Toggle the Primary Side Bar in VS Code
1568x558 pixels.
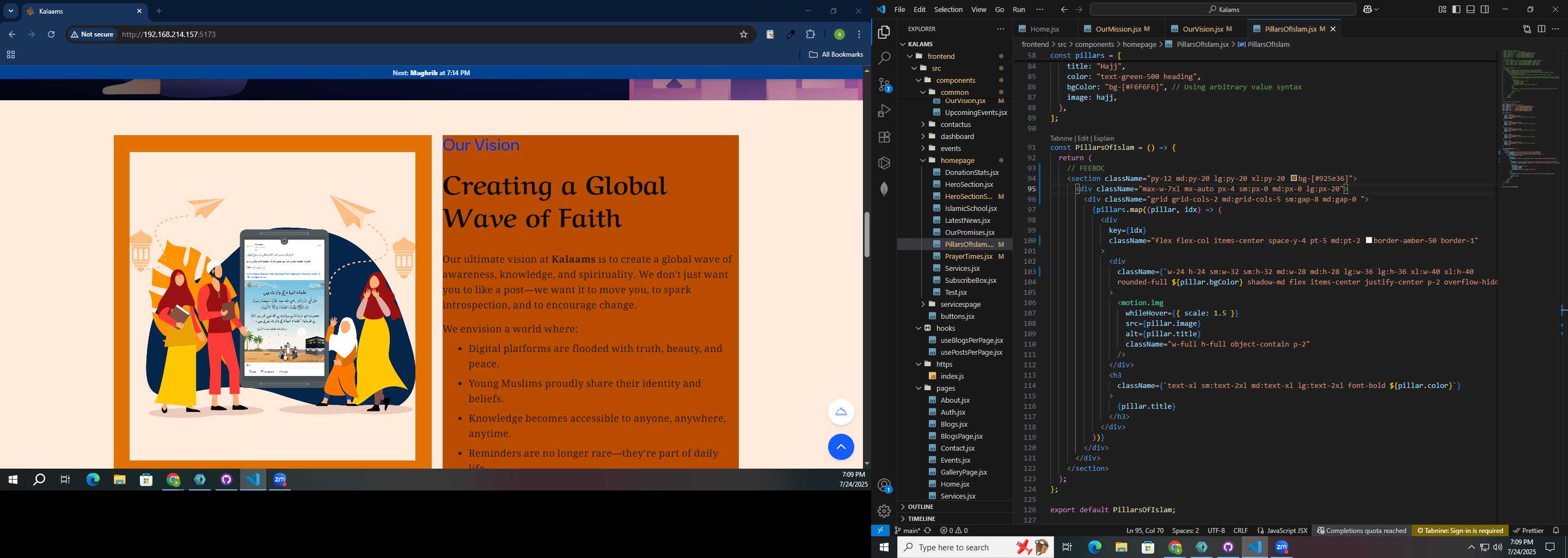point(1456,10)
